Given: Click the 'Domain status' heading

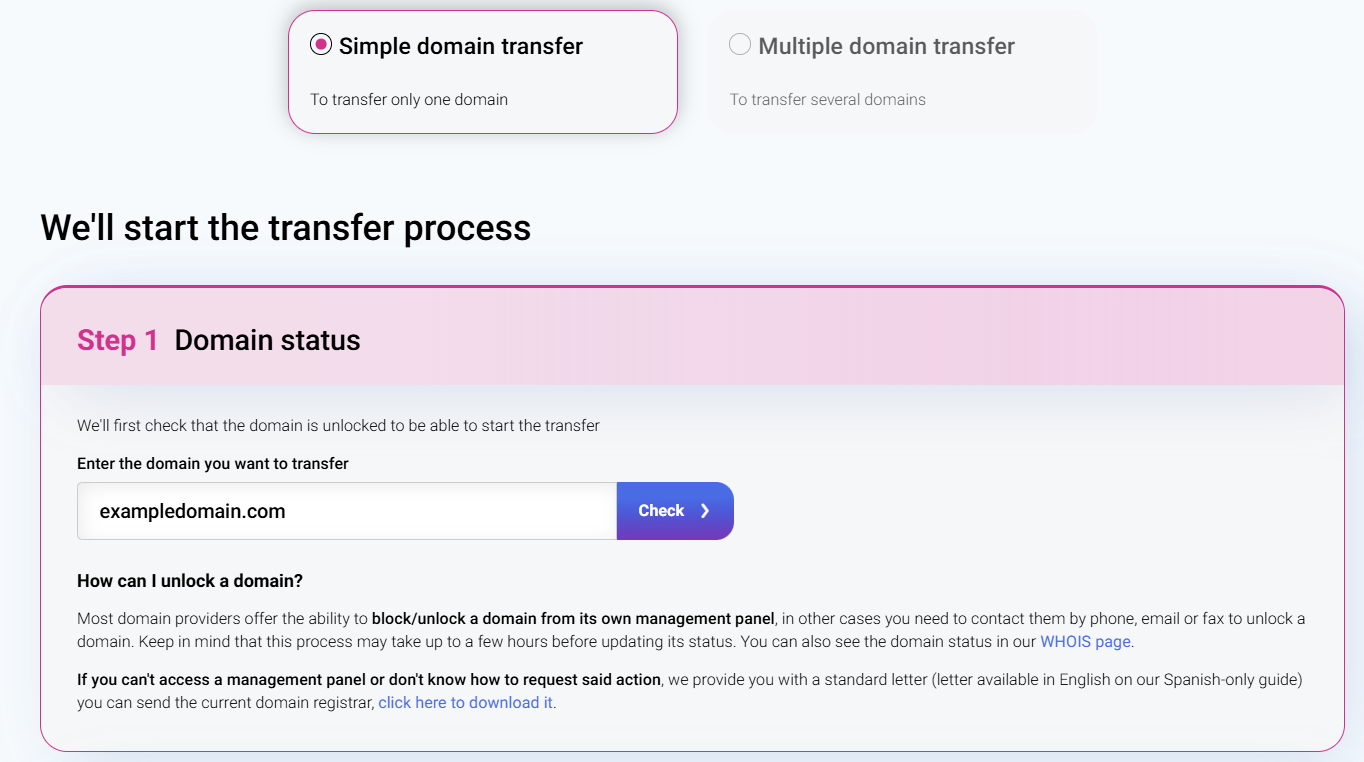Looking at the screenshot, I should (x=267, y=341).
